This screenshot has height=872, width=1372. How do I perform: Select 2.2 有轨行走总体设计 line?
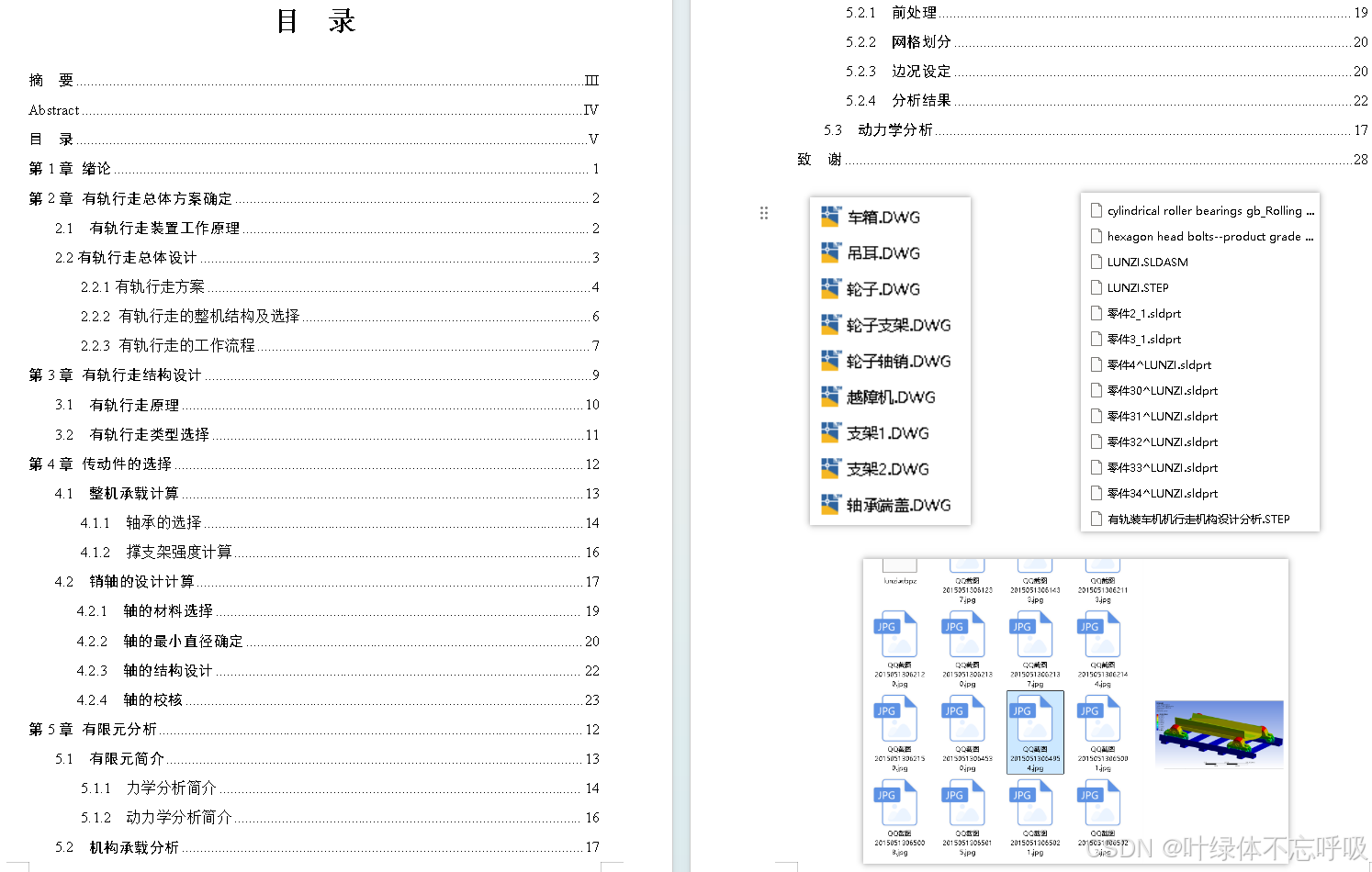pyautogui.click(x=327, y=257)
